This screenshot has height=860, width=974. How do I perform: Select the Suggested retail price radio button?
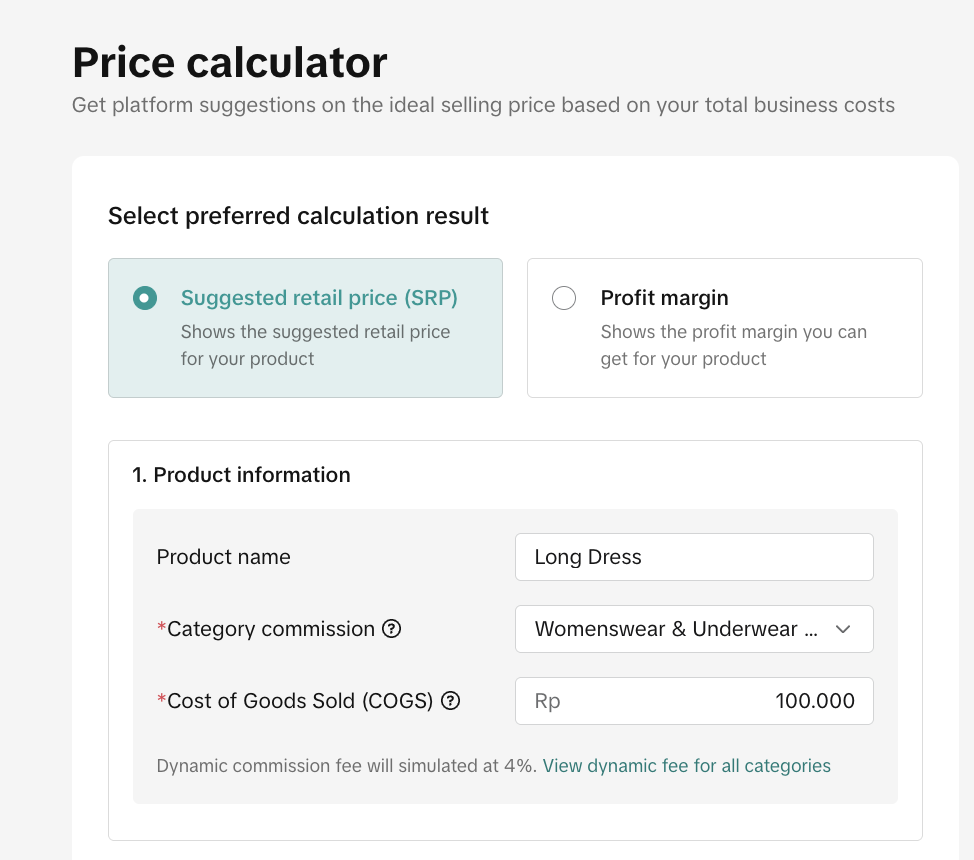point(145,298)
